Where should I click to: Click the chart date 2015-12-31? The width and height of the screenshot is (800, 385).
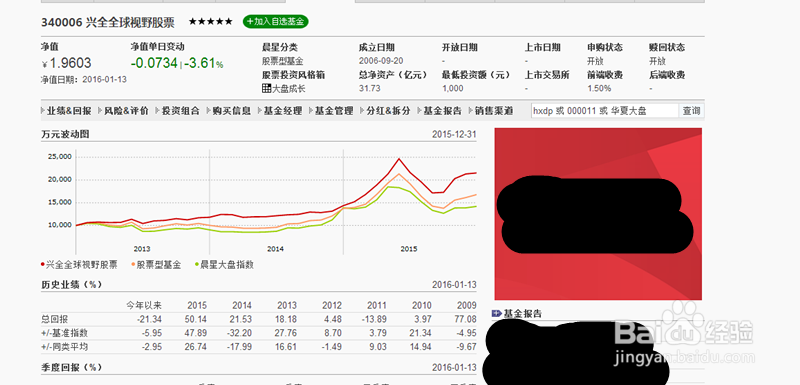454,135
